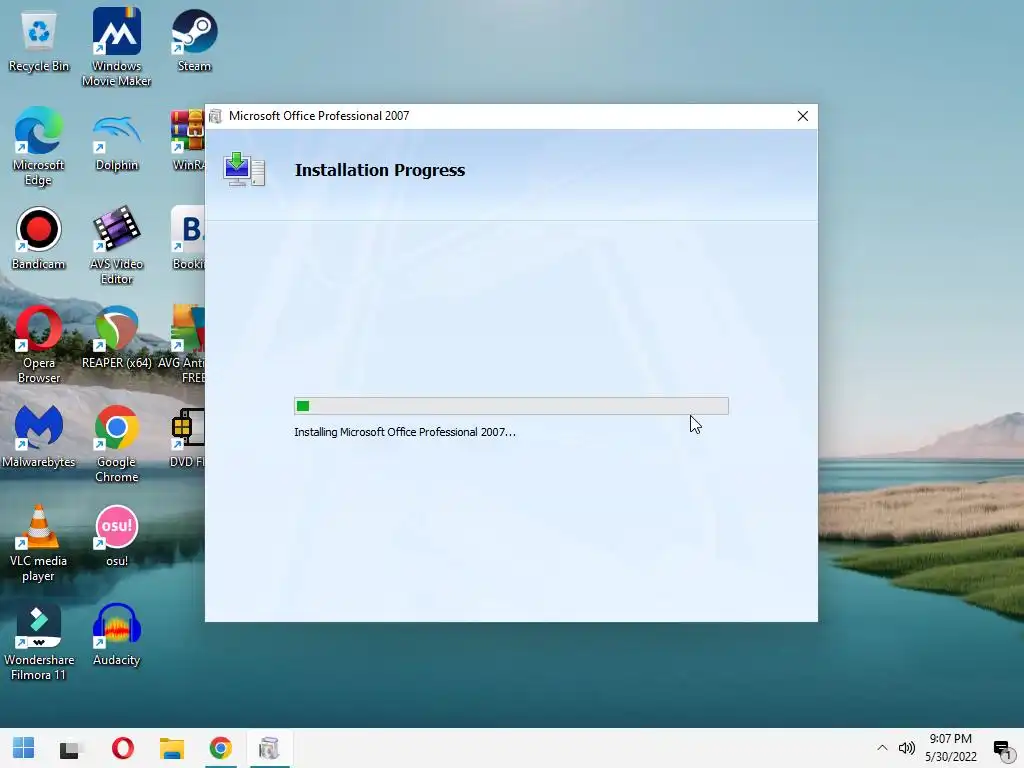1024x768 pixels.
Task: Click the 'Installing Microsoft Office Professional 2007...' status text
Action: pos(405,432)
